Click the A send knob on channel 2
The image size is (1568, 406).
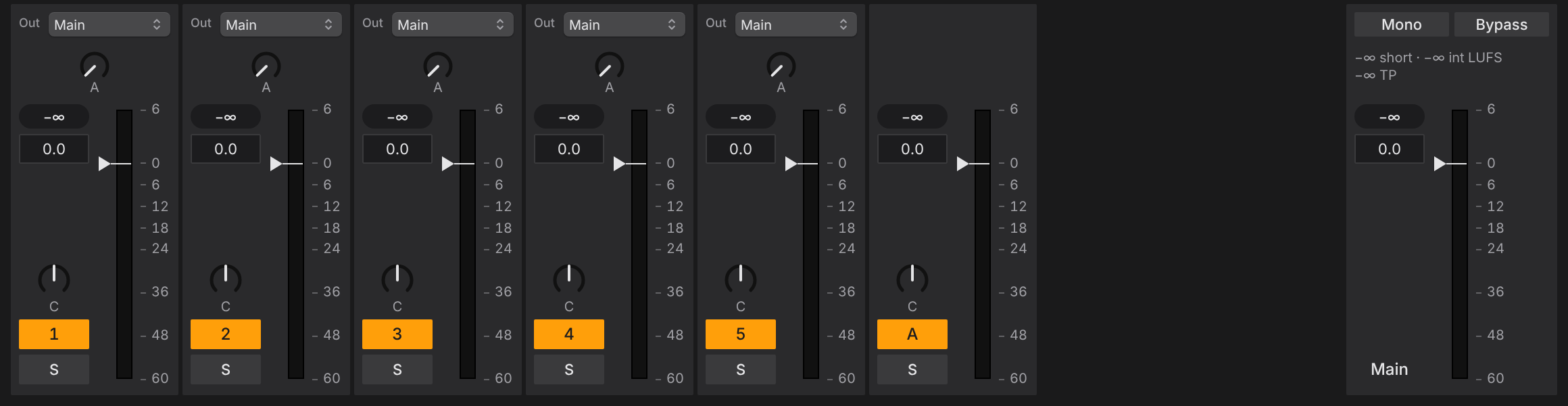[266, 66]
